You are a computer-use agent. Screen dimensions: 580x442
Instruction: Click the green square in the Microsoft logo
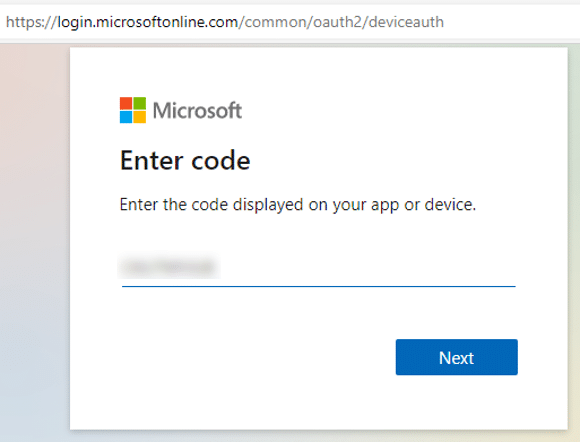(x=139, y=103)
